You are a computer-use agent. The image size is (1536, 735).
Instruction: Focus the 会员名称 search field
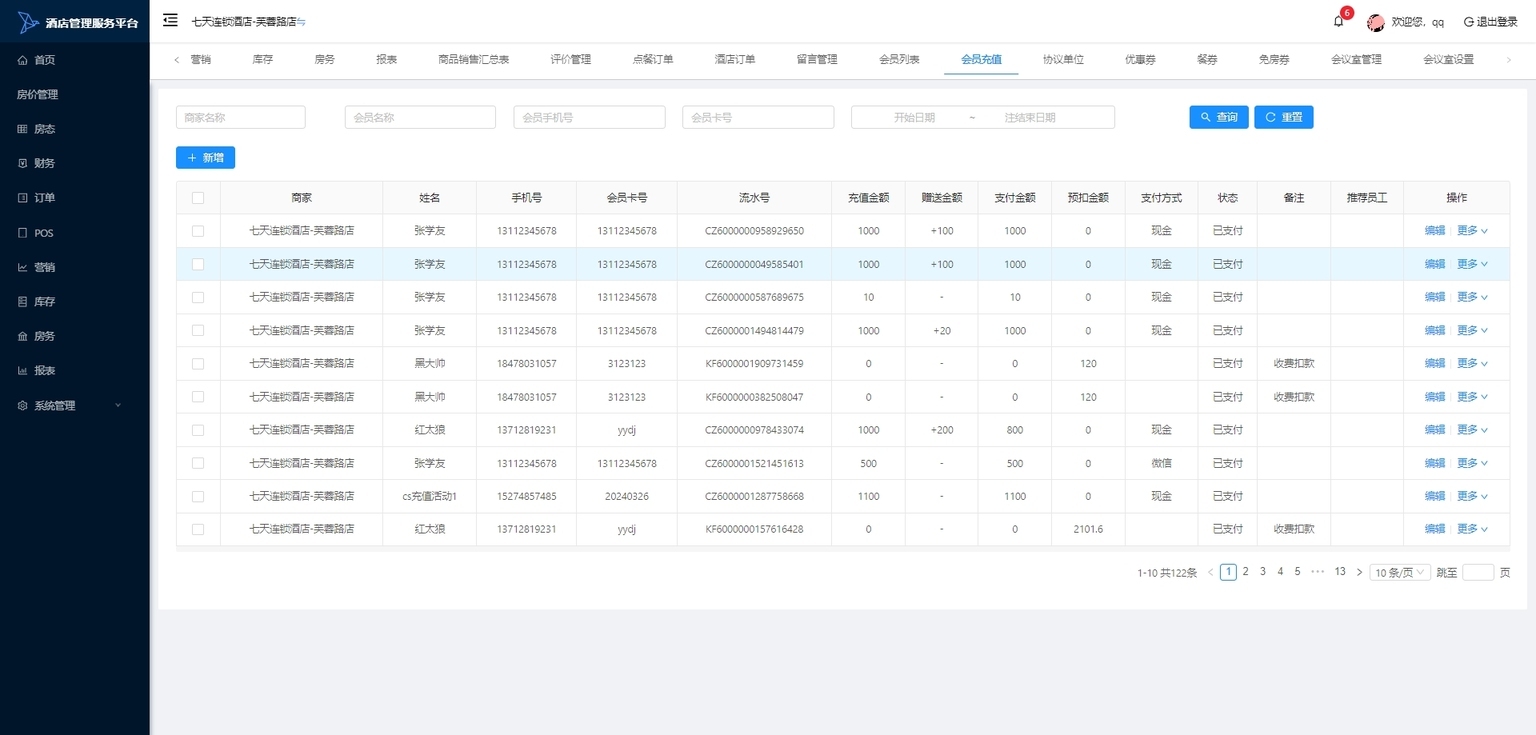pos(420,117)
